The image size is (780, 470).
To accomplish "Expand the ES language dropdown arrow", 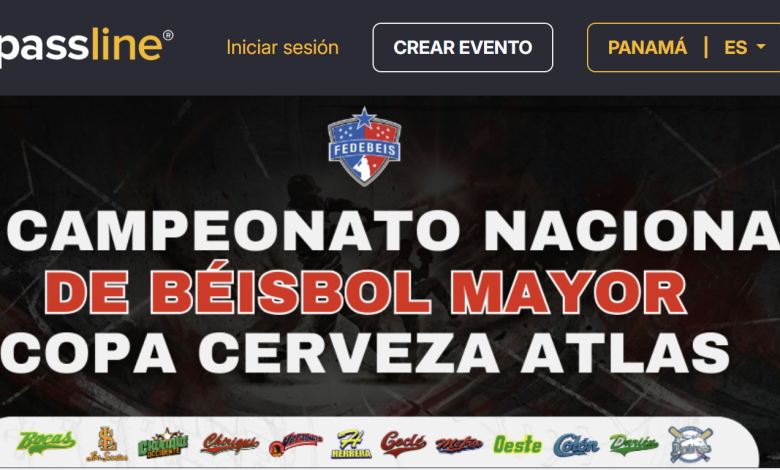I will [761, 47].
